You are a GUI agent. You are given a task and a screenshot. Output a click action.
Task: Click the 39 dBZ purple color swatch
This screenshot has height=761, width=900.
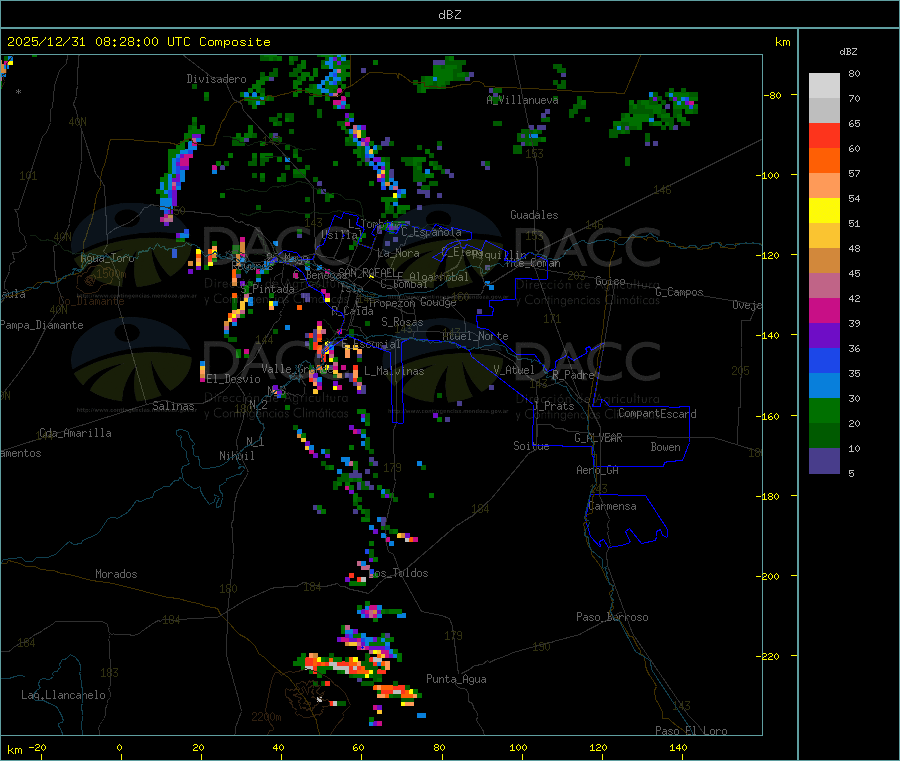click(x=824, y=336)
